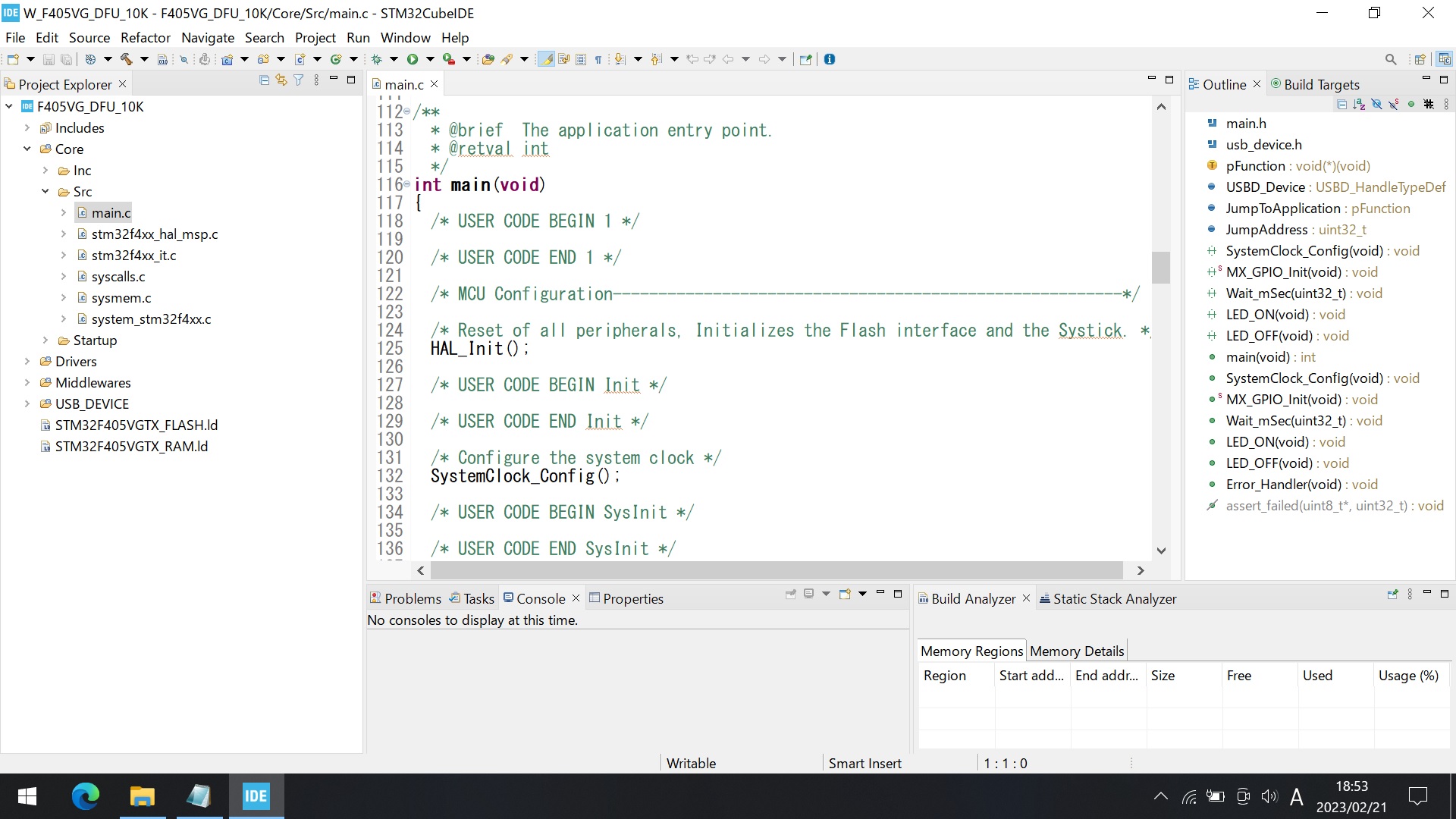Expand the Inc folder
The height and width of the screenshot is (819, 1456).
(45, 171)
